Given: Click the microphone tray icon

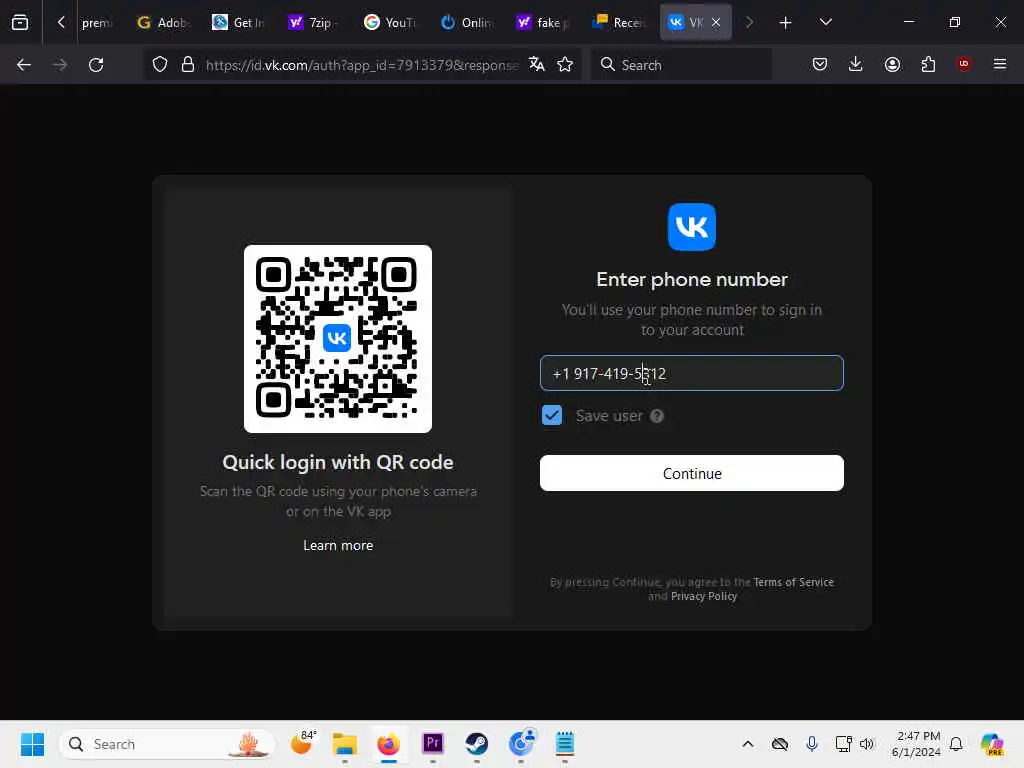Looking at the screenshot, I should pyautogui.click(x=812, y=744).
